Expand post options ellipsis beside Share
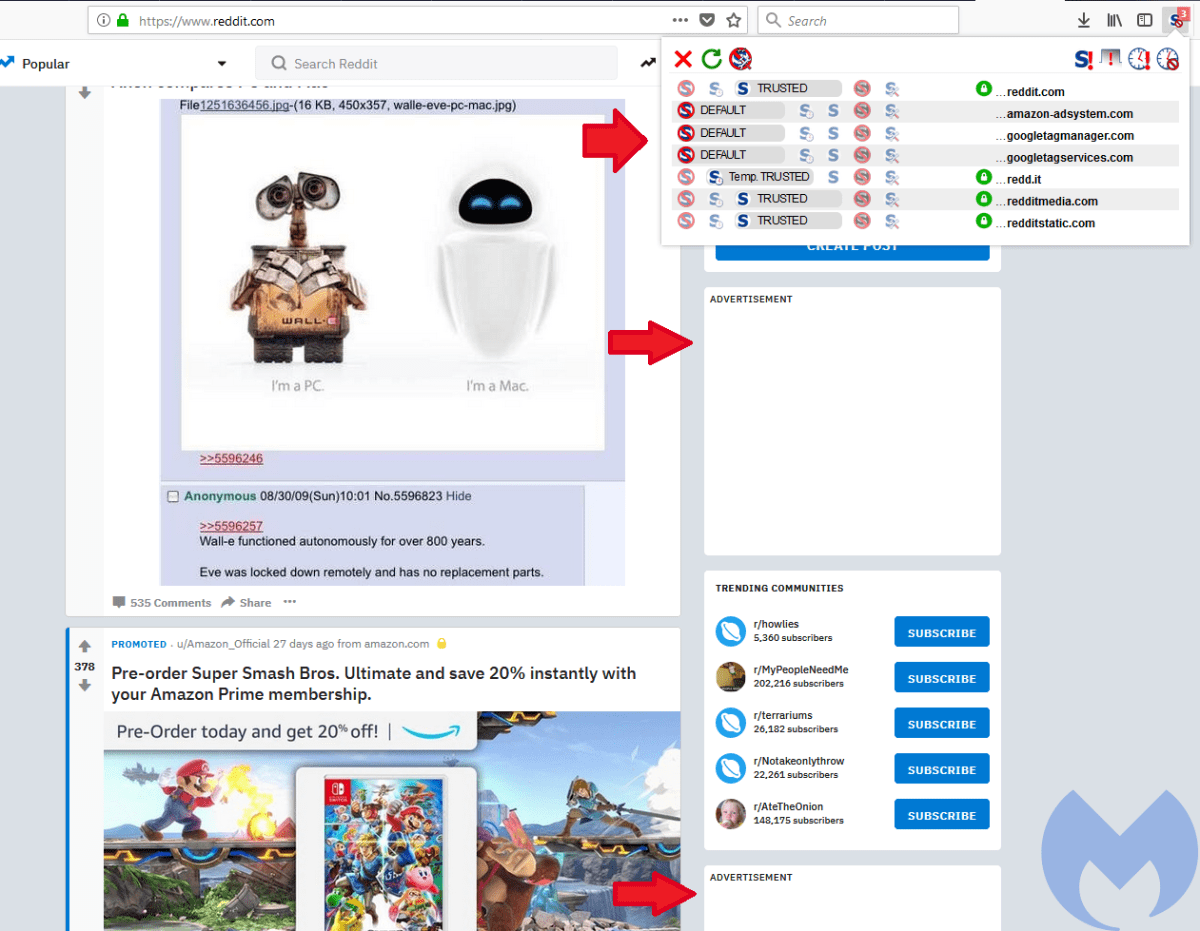Viewport: 1200px width, 931px height. tap(290, 602)
